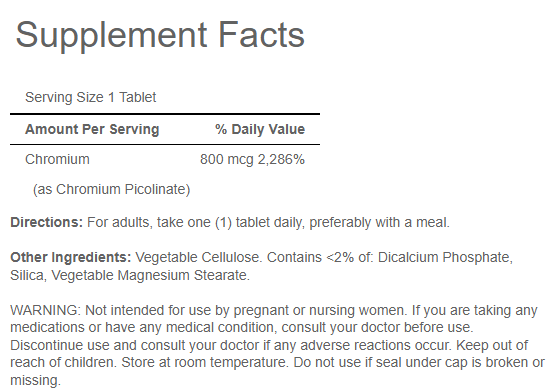This screenshot has height=392, width=557.
Task: Click the bold Directions label
Action: tap(47, 222)
